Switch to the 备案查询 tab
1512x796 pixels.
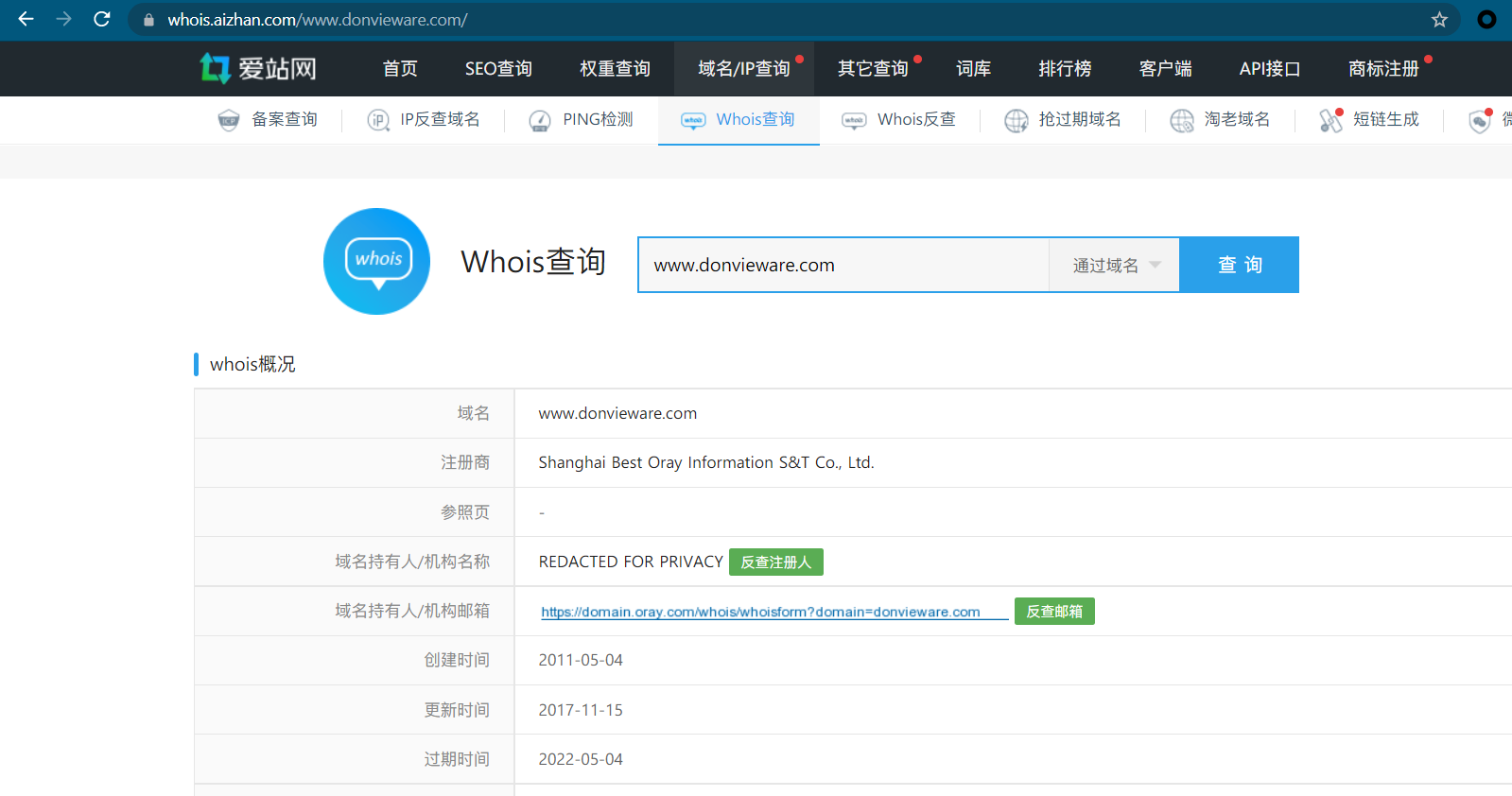tap(285, 120)
